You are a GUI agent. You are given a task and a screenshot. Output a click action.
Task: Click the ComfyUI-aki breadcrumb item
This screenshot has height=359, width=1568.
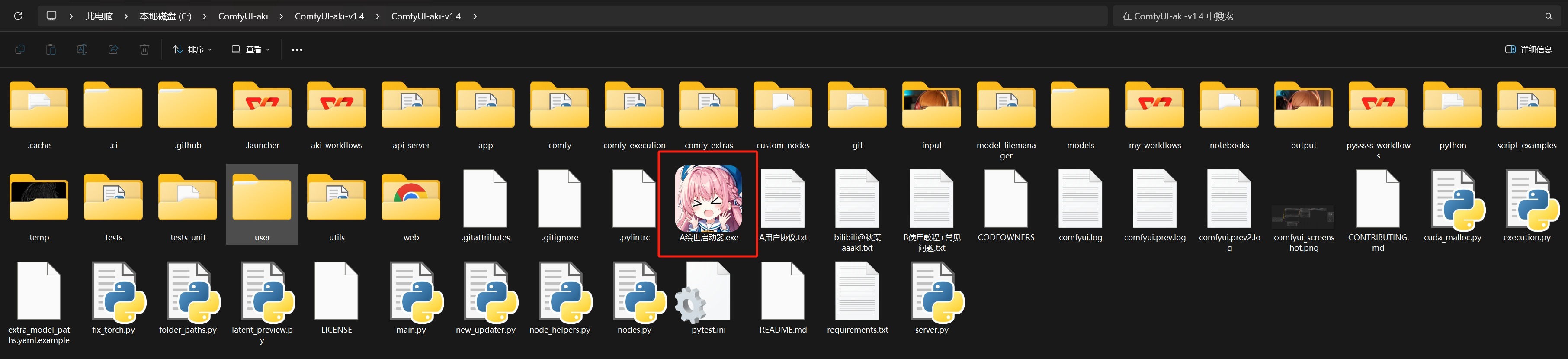tap(243, 16)
